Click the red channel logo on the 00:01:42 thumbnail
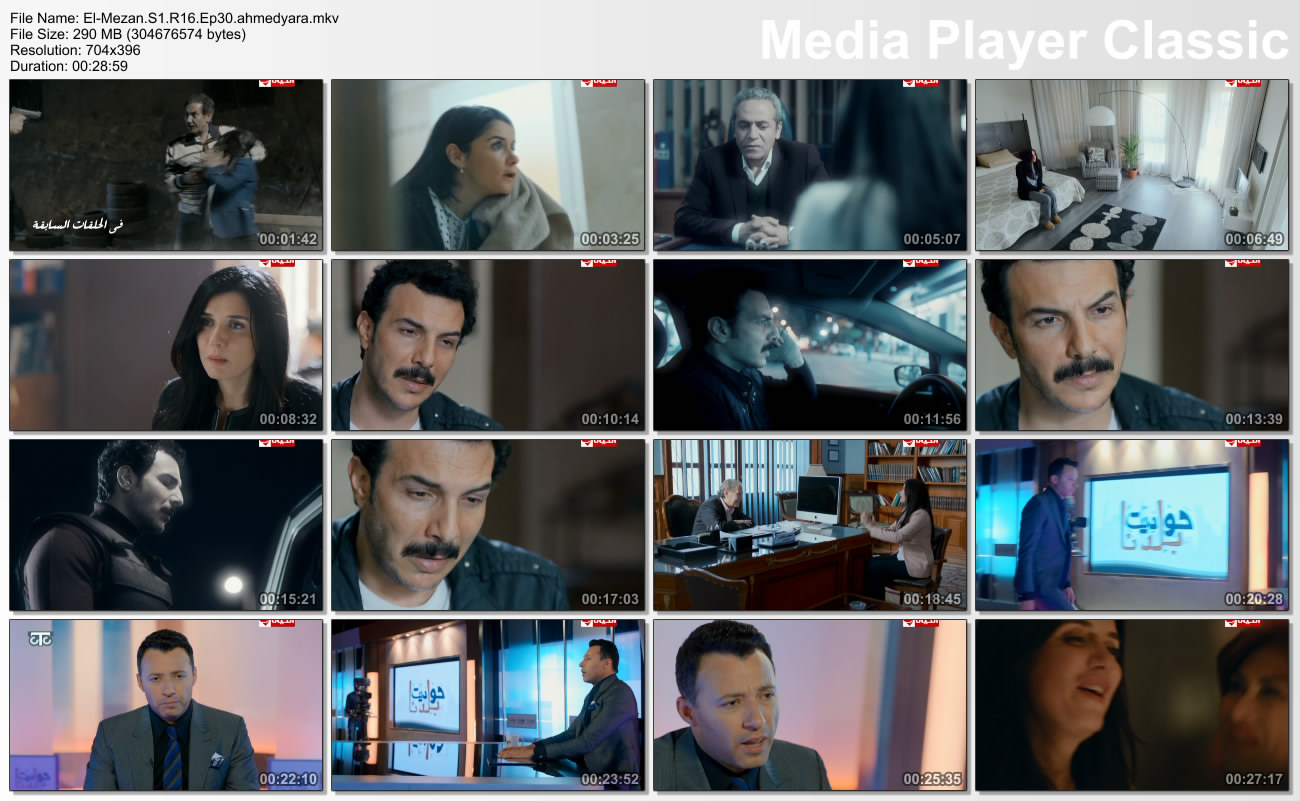 [277, 83]
